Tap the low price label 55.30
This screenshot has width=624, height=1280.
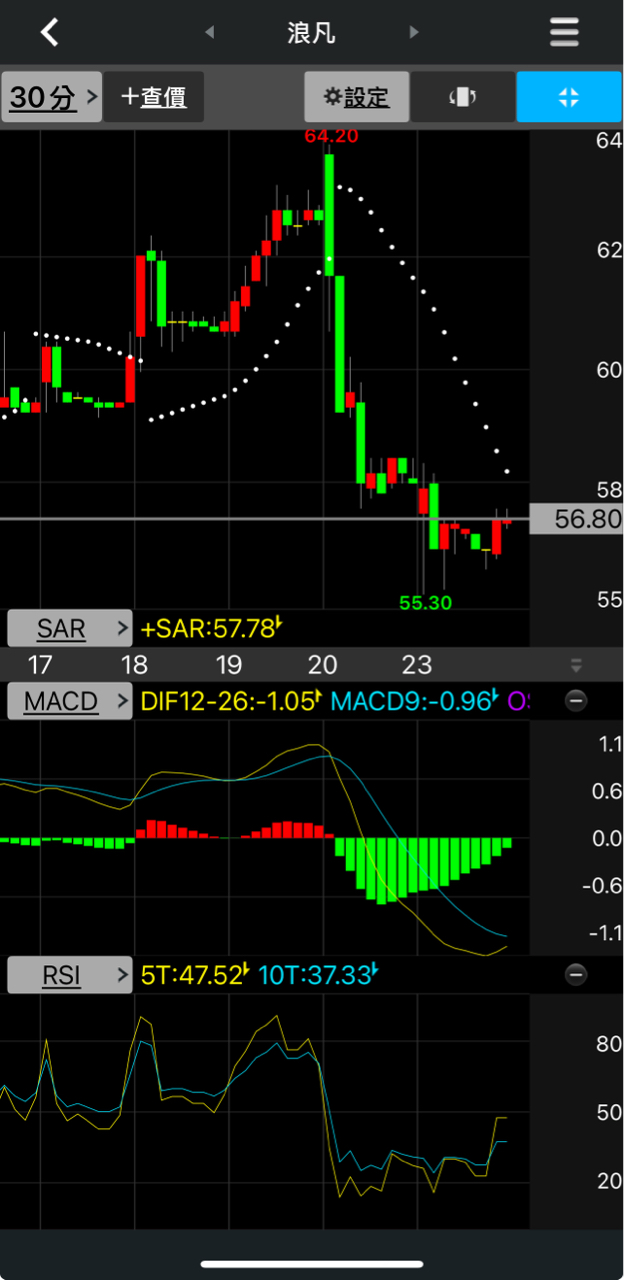point(426,602)
